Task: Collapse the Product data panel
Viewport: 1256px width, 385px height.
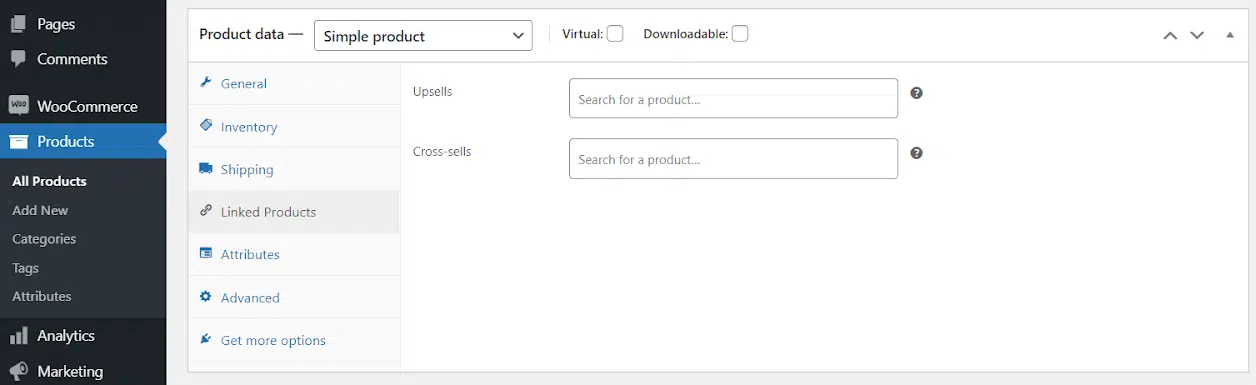Action: coord(1230,35)
